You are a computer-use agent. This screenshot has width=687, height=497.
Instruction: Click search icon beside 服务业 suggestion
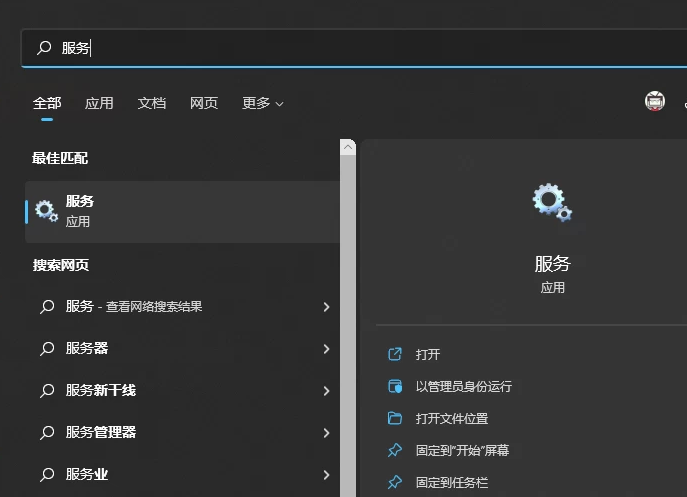(x=47, y=475)
